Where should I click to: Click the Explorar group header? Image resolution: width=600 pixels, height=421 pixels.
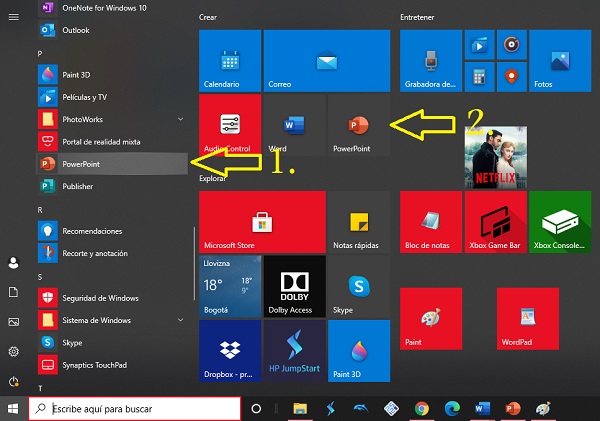pos(213,178)
